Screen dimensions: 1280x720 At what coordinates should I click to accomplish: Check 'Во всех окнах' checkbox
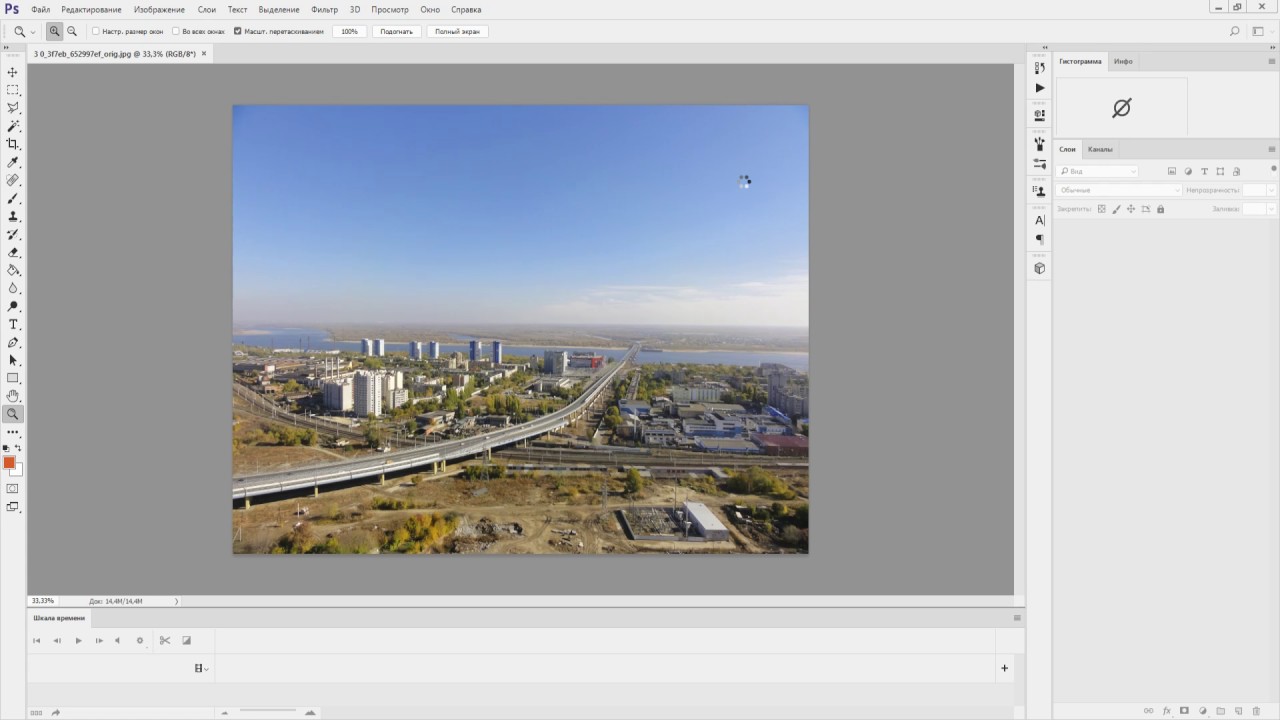click(176, 31)
